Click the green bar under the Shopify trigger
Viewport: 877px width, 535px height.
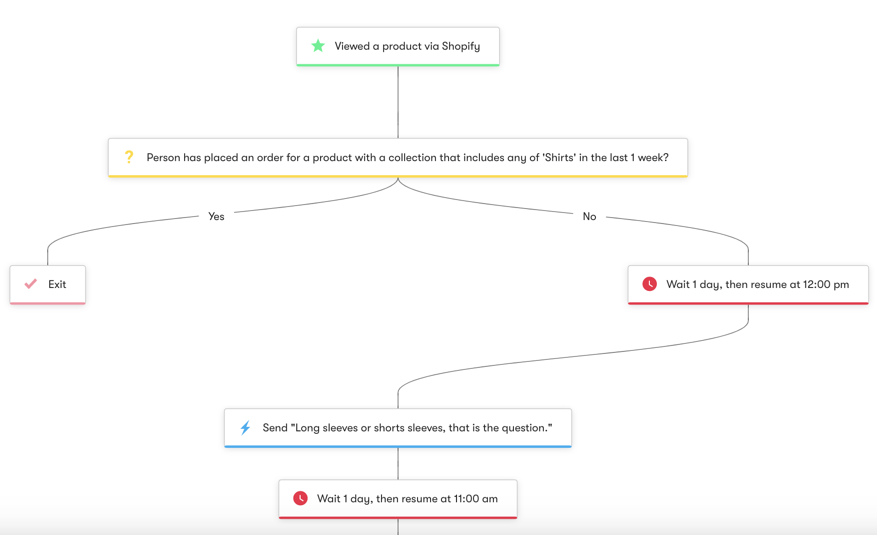398,65
